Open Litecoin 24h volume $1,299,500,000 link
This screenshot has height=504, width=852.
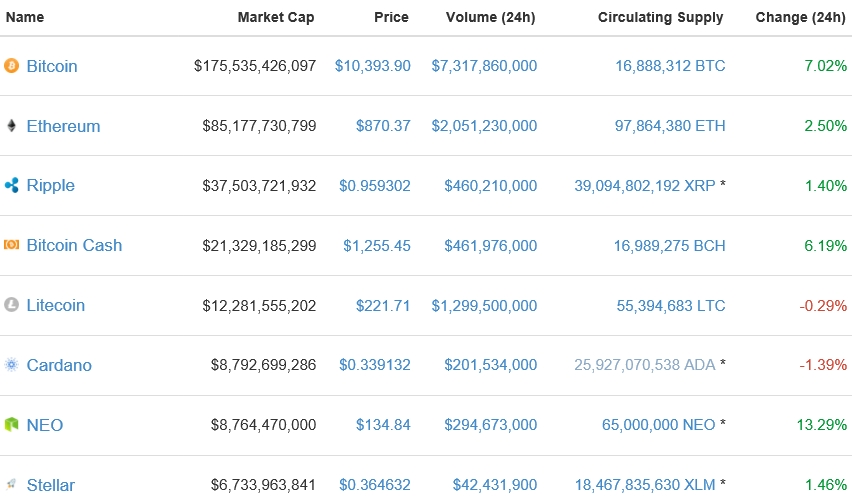point(484,305)
